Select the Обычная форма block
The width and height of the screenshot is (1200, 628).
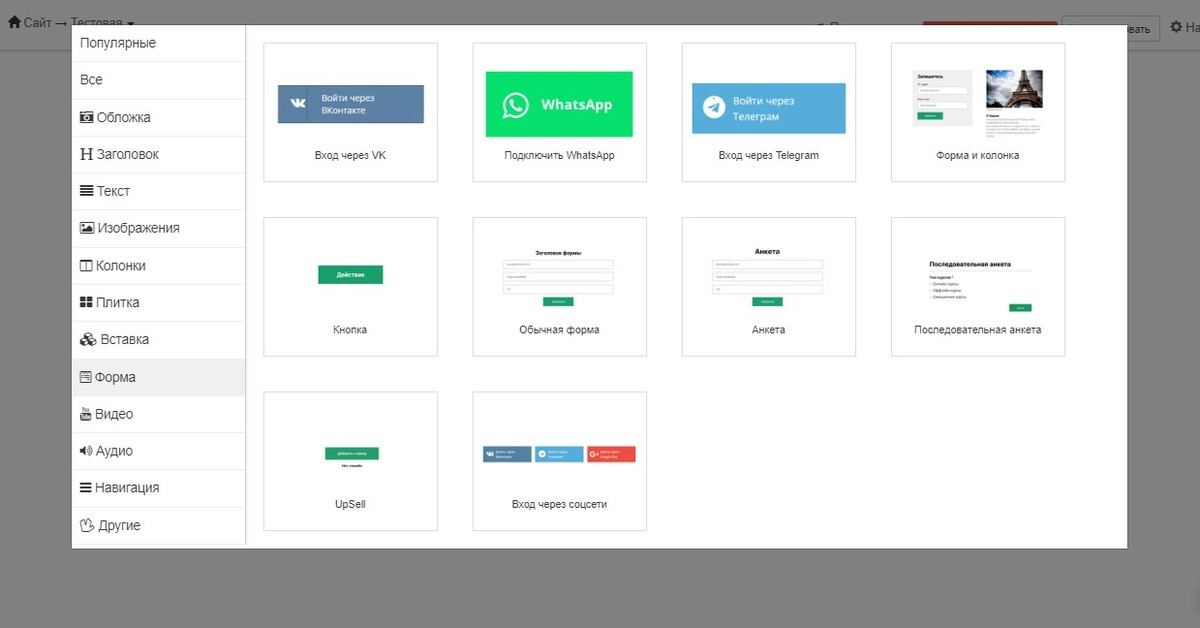coord(559,286)
